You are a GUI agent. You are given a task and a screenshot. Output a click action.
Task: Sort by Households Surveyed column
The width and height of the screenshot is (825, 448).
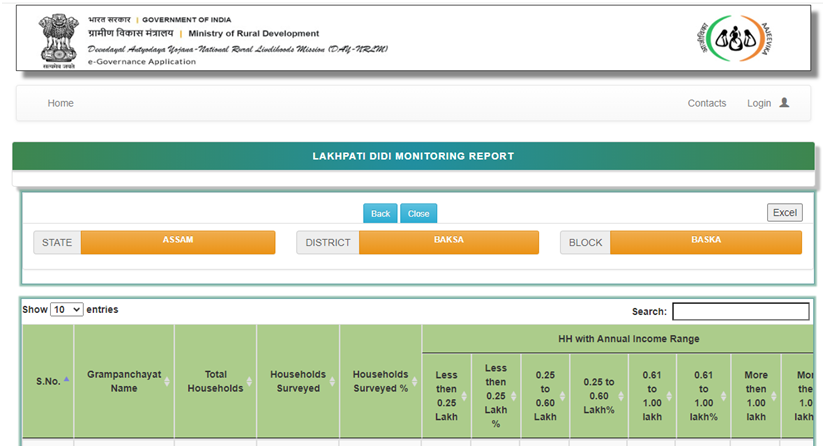[332, 381]
